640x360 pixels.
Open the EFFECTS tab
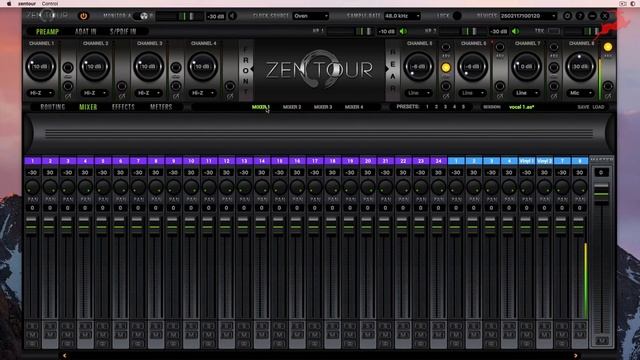point(123,107)
